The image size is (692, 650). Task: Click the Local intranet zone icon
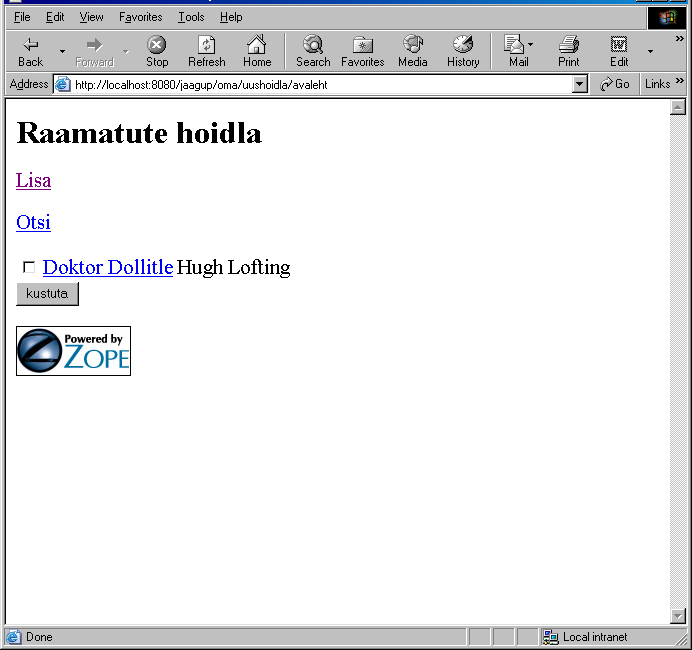pos(550,637)
